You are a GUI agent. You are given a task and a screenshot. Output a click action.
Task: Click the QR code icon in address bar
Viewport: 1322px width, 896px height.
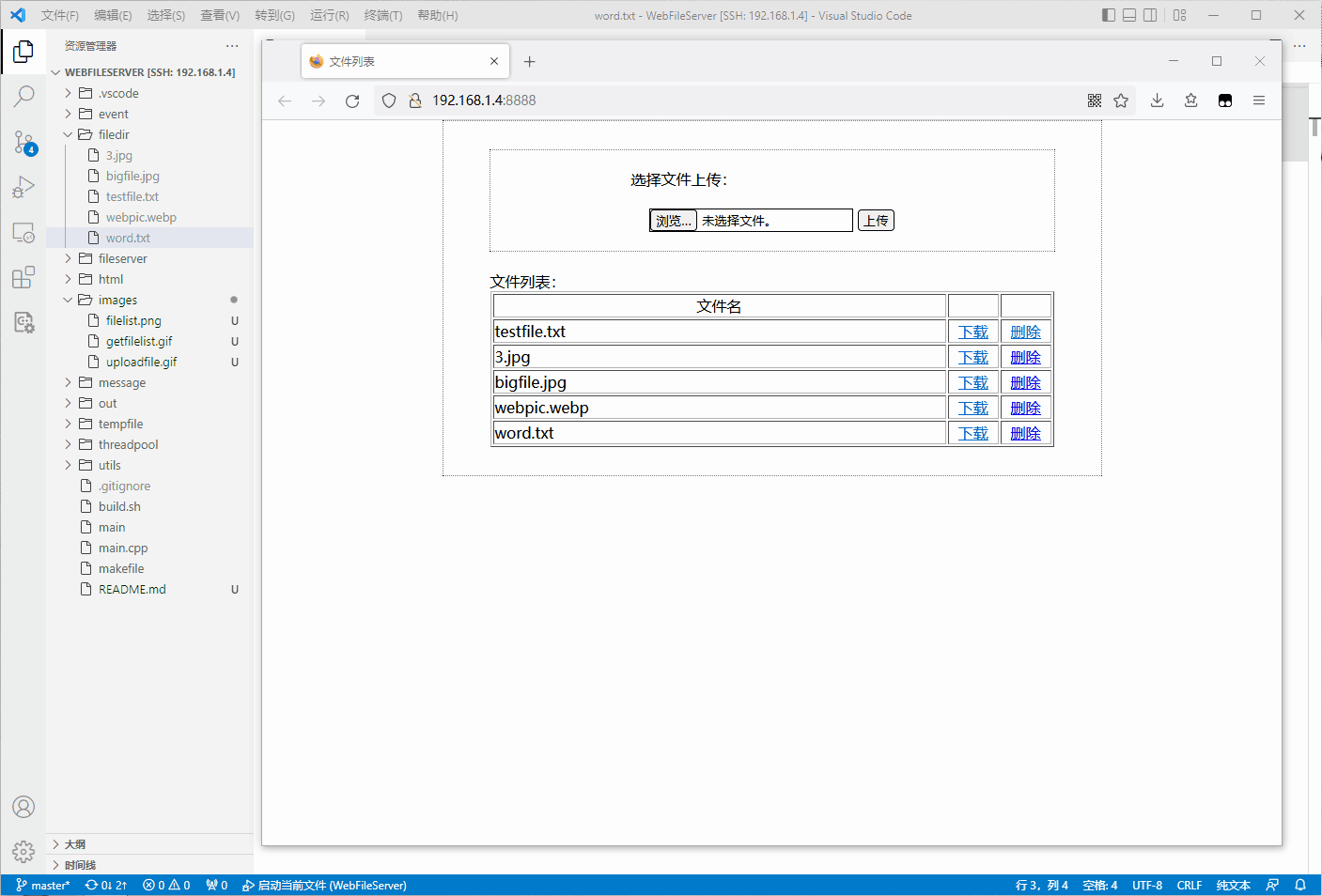(x=1095, y=100)
